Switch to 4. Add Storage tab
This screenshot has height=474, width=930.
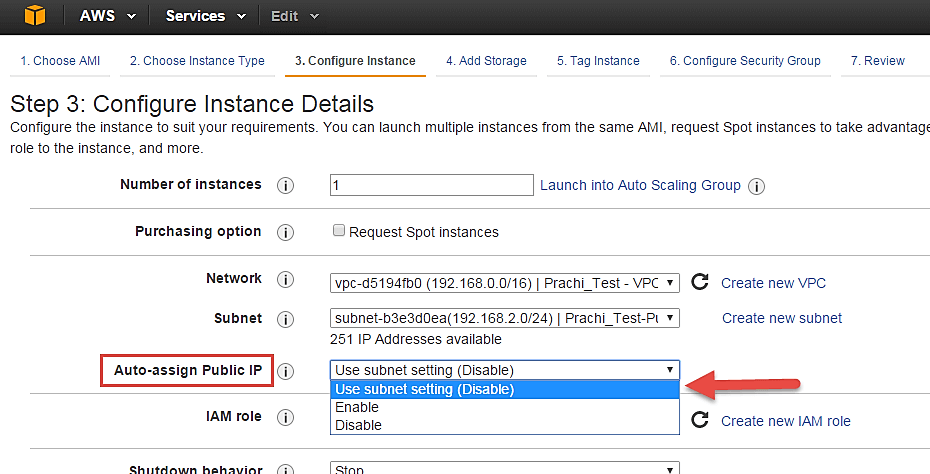point(486,61)
